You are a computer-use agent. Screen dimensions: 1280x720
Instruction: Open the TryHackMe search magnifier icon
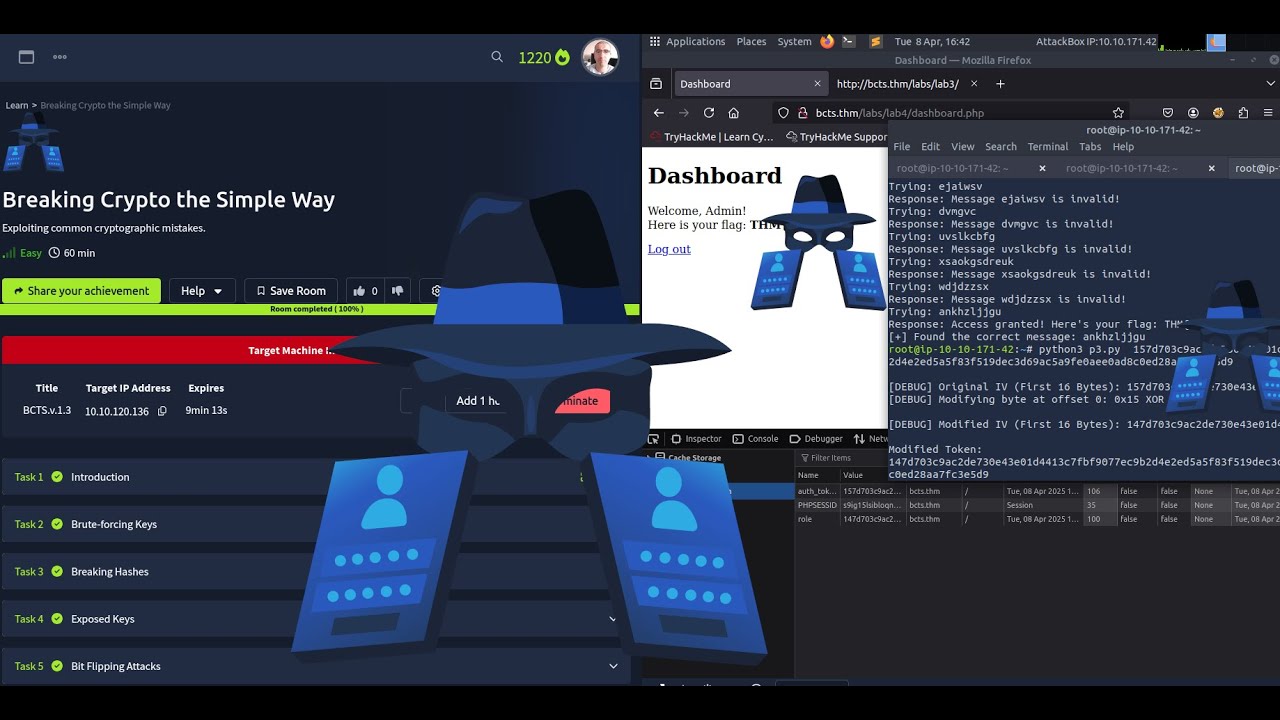pyautogui.click(x=497, y=57)
